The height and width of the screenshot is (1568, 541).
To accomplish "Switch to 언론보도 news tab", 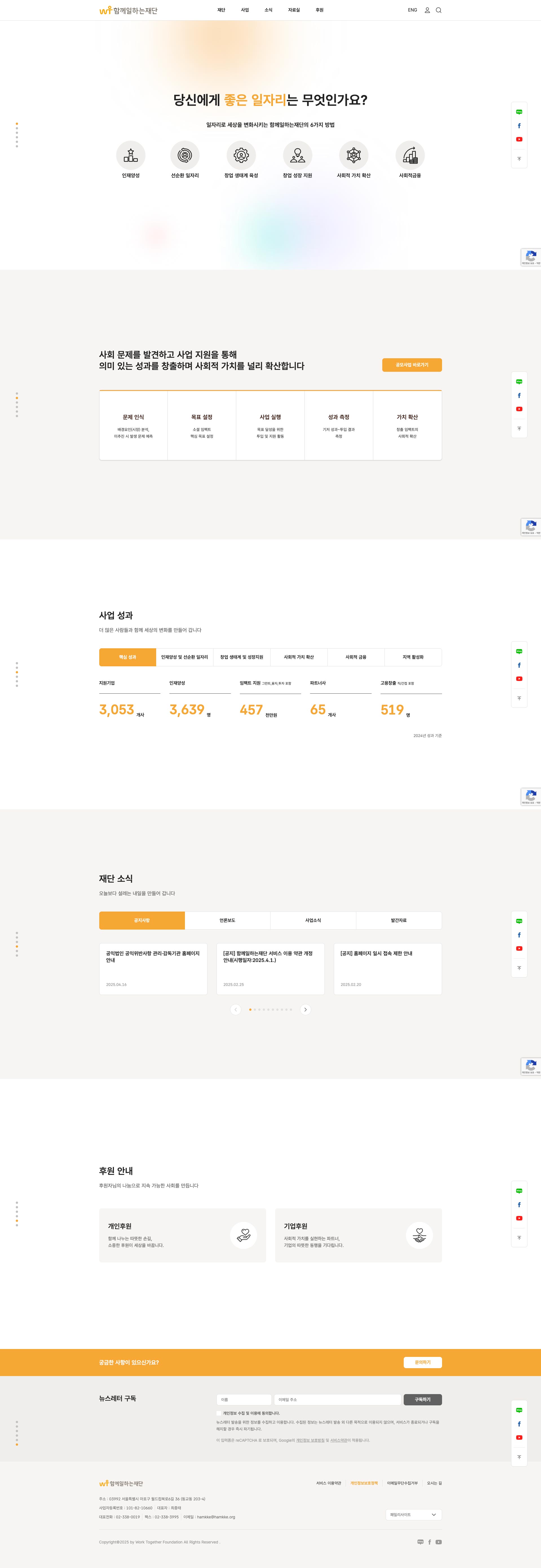I will pyautogui.click(x=228, y=920).
